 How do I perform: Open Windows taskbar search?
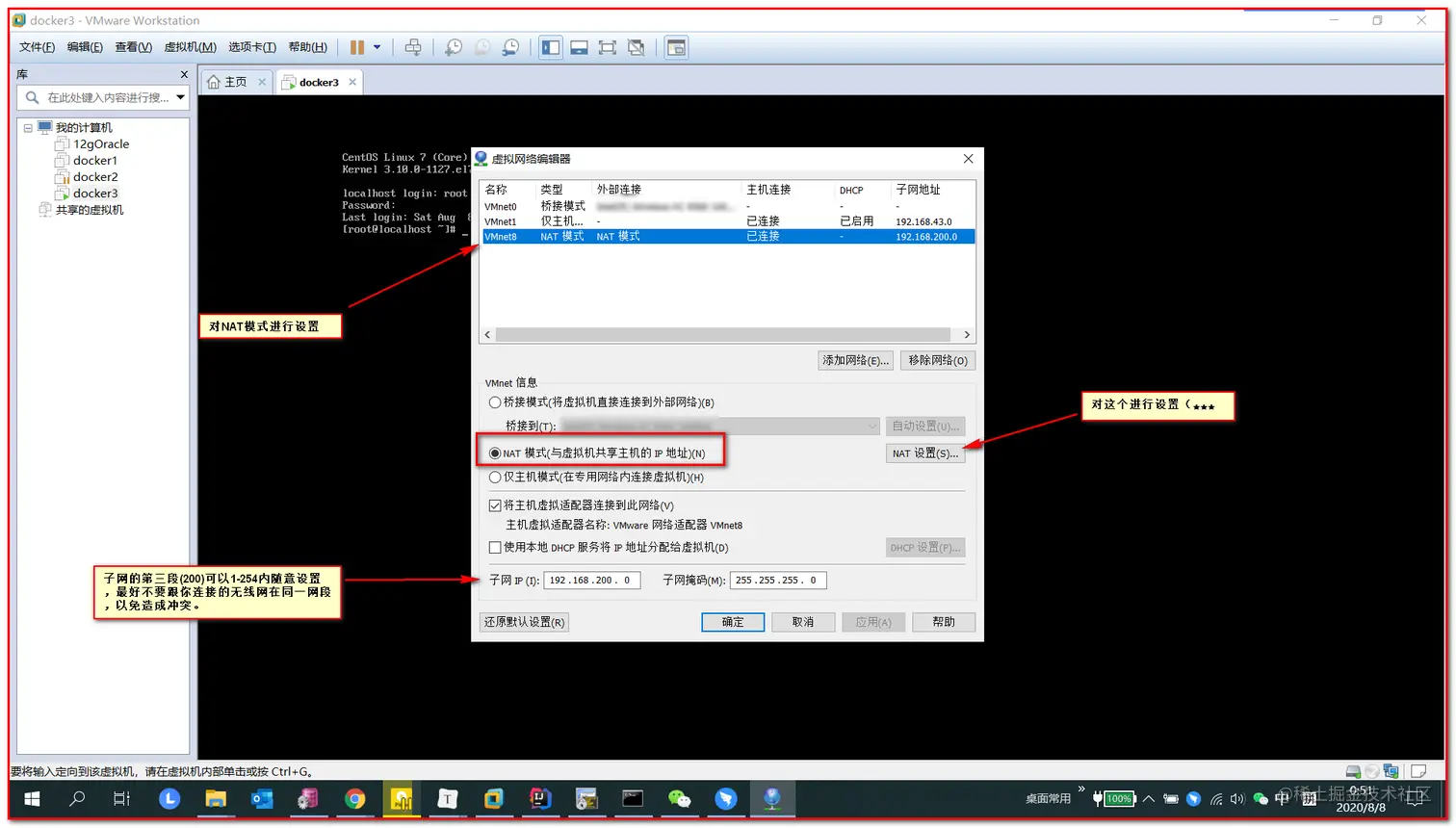(x=77, y=799)
